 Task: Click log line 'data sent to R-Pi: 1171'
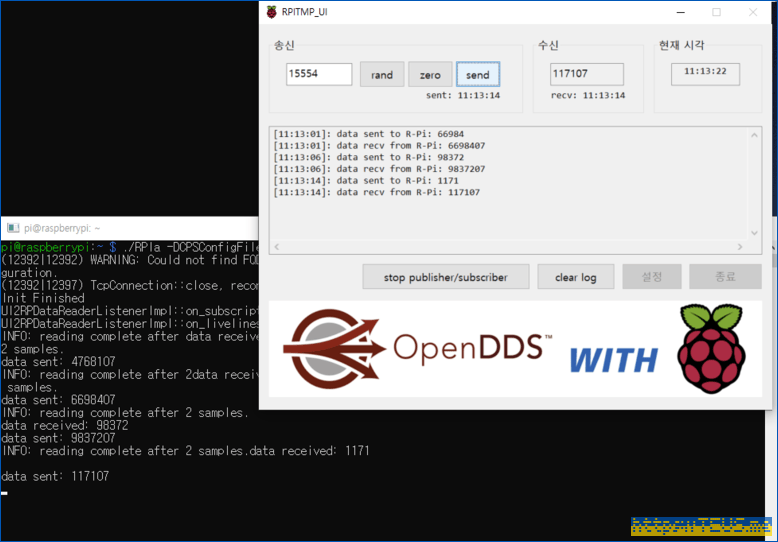[x=366, y=181]
